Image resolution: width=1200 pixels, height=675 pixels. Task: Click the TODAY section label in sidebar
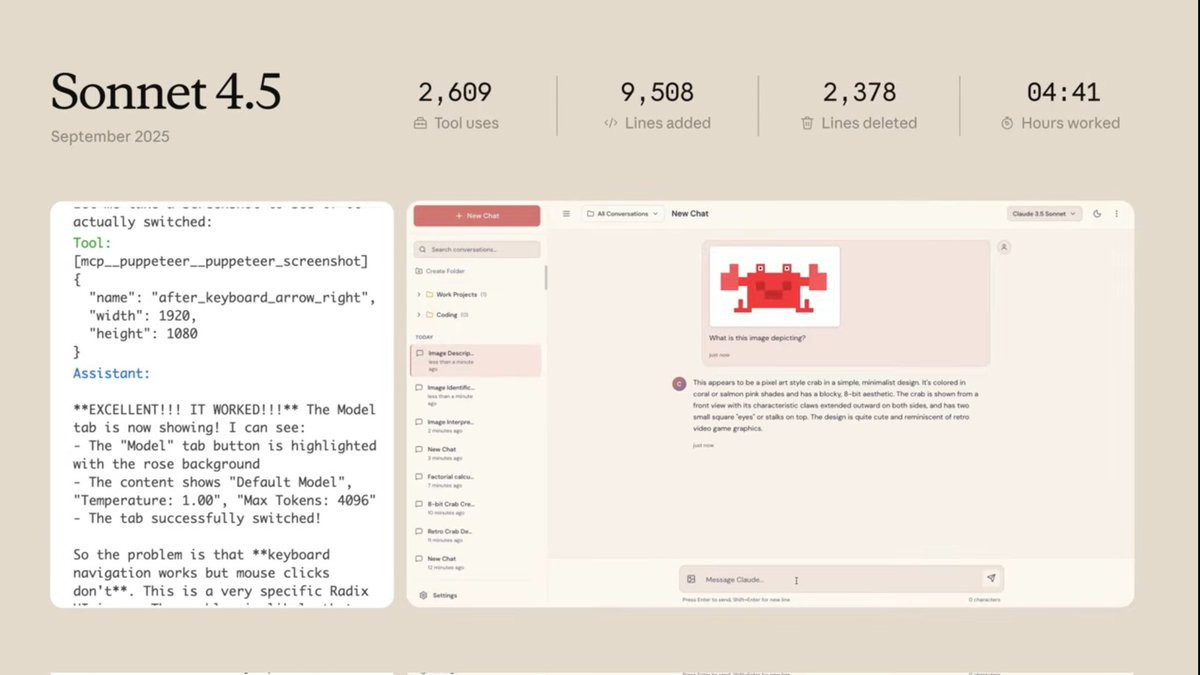[x=425, y=337]
